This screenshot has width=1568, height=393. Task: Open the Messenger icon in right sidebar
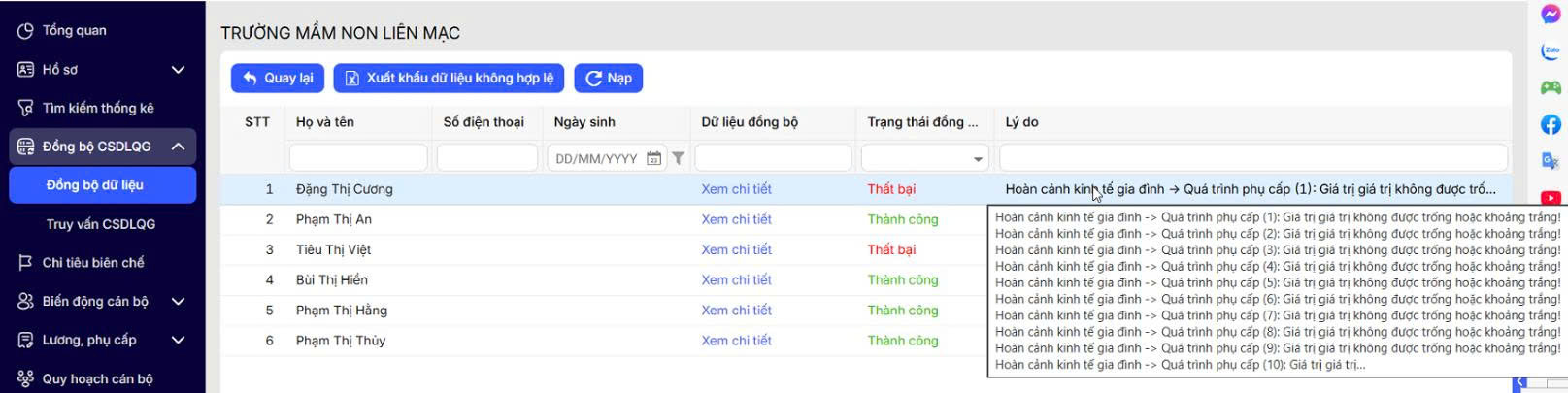[1551, 14]
